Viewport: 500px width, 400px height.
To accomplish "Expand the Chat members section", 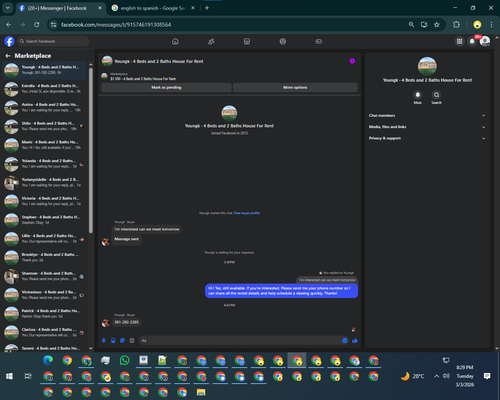I will tap(427, 116).
